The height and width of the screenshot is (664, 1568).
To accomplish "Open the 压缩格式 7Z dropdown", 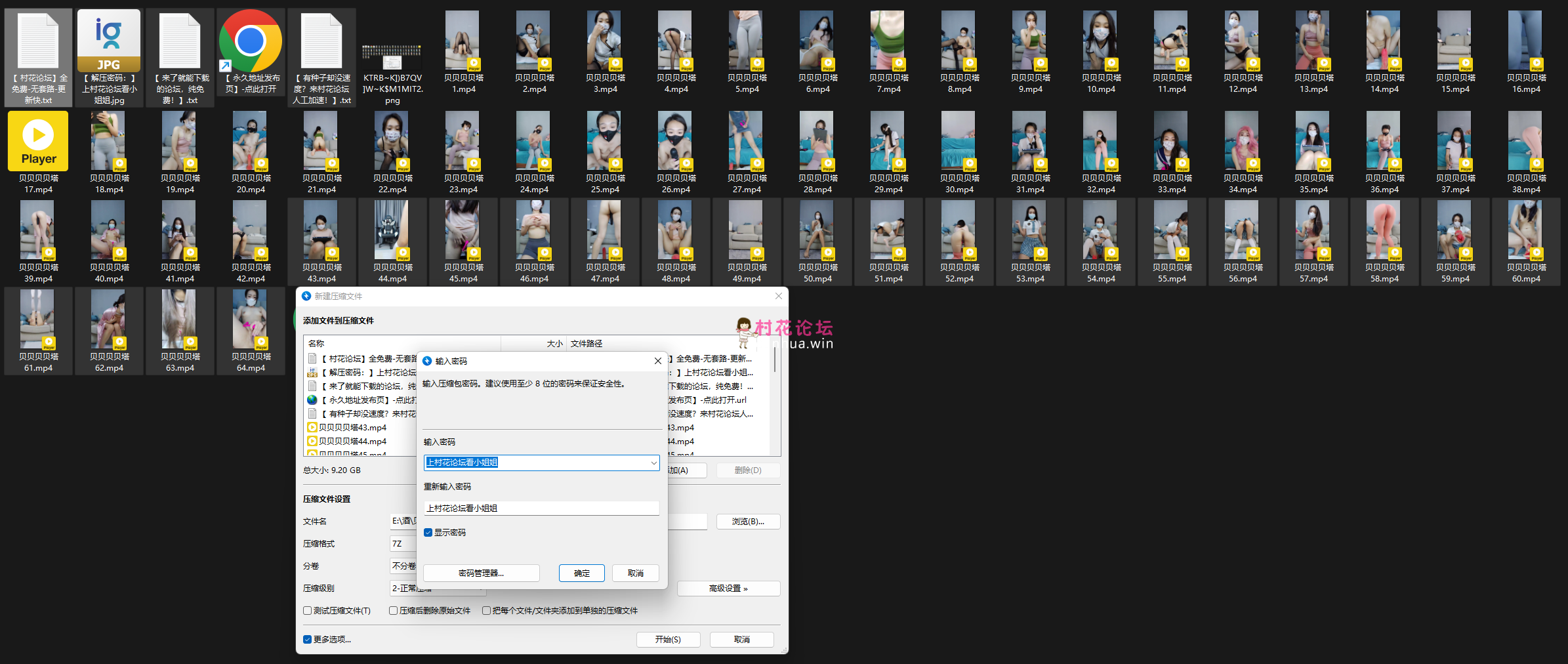I will coord(403,544).
